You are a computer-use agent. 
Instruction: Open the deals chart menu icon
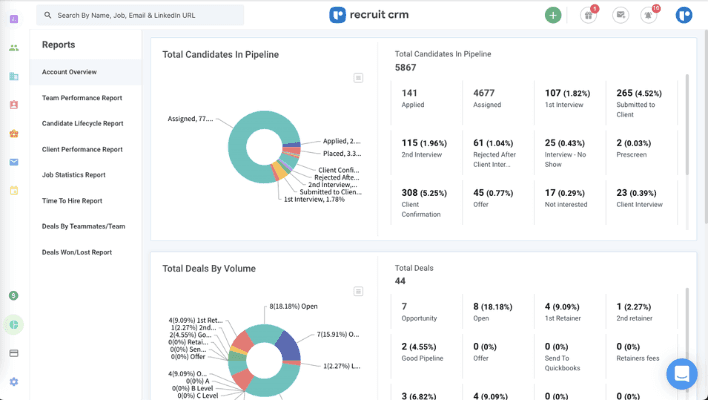(x=358, y=291)
